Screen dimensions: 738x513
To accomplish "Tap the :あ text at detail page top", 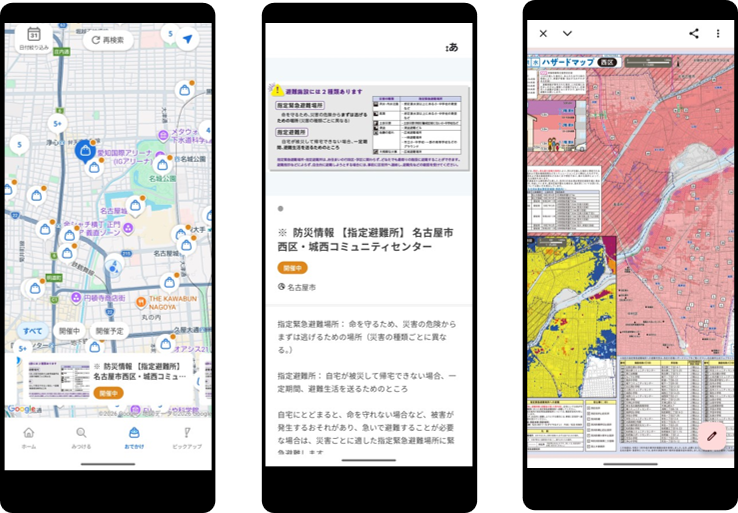I will tap(451, 47).
